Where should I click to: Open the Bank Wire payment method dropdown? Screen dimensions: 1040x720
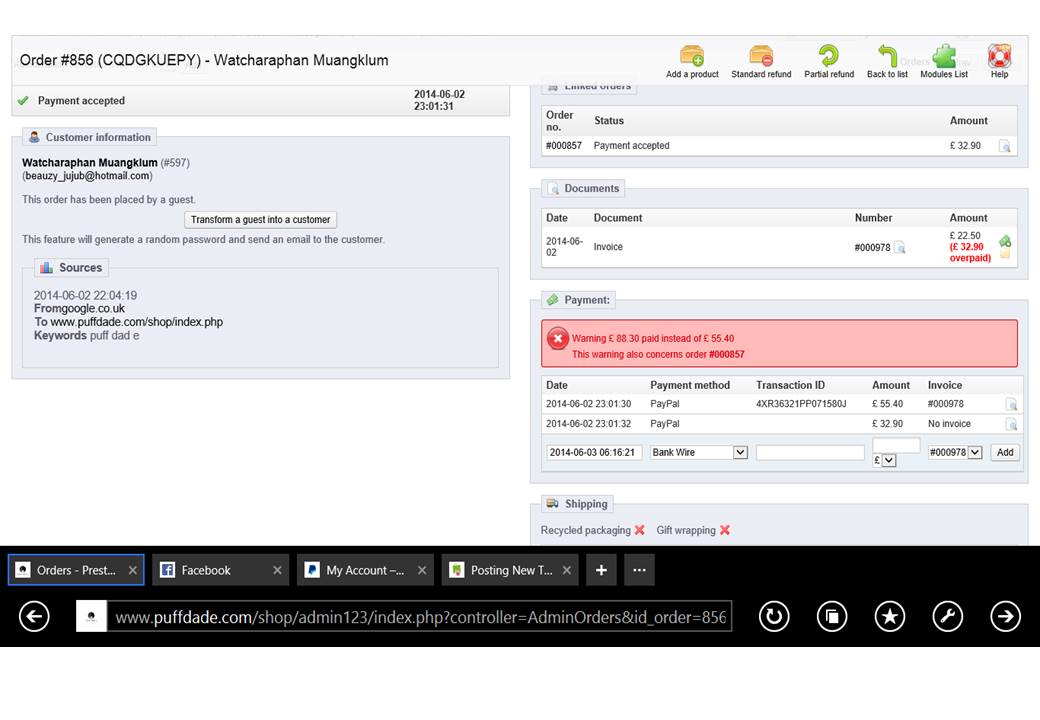(x=699, y=452)
